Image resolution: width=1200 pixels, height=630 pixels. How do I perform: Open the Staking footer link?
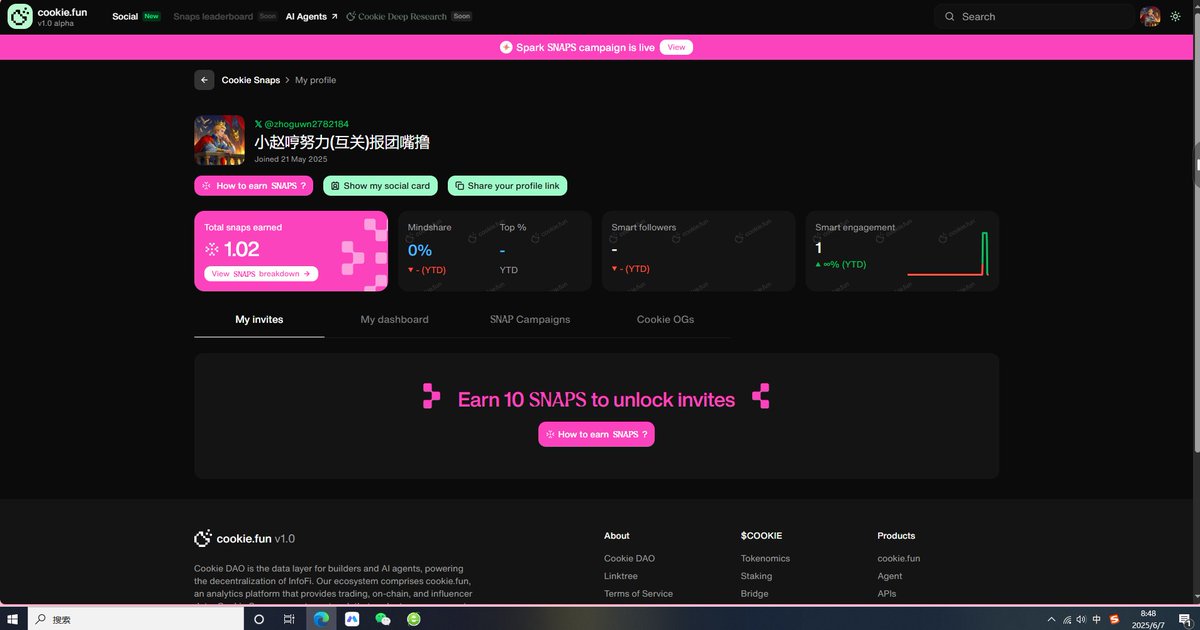click(x=756, y=576)
